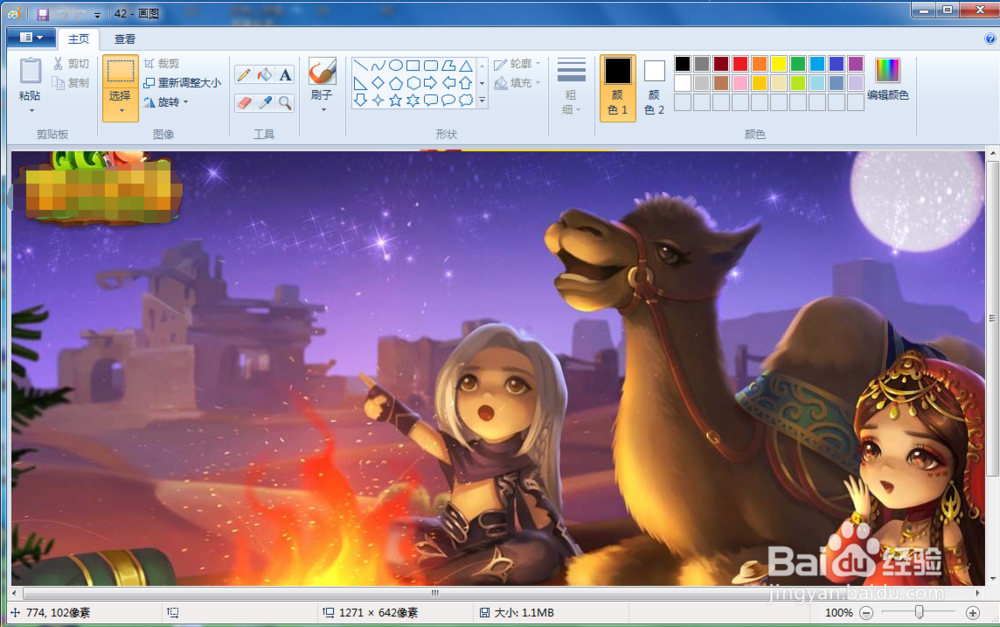Choose the Right triangle shape
Viewport: 1000px width, 627px height.
360,83
